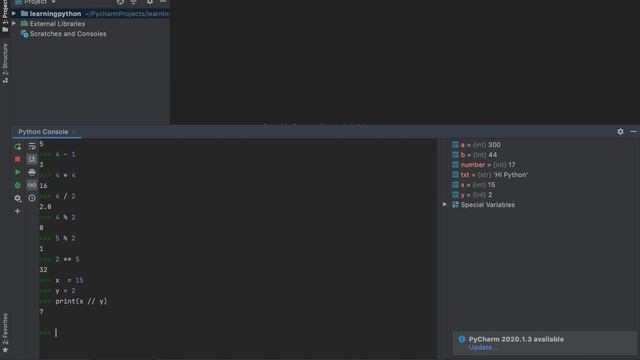Click the print icon in console toolbar
This screenshot has height=360, width=640.
32,172
